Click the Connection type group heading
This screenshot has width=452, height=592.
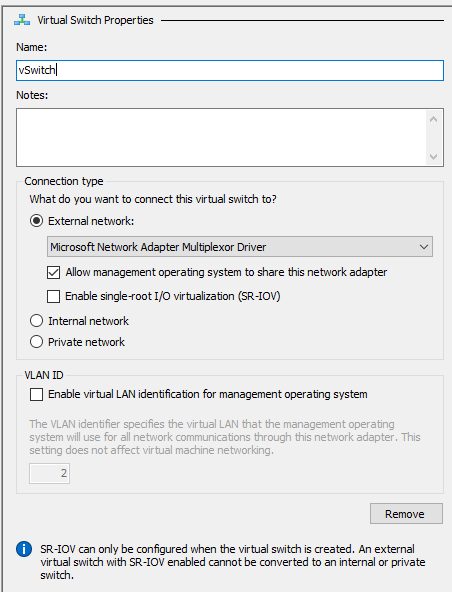coord(64,181)
